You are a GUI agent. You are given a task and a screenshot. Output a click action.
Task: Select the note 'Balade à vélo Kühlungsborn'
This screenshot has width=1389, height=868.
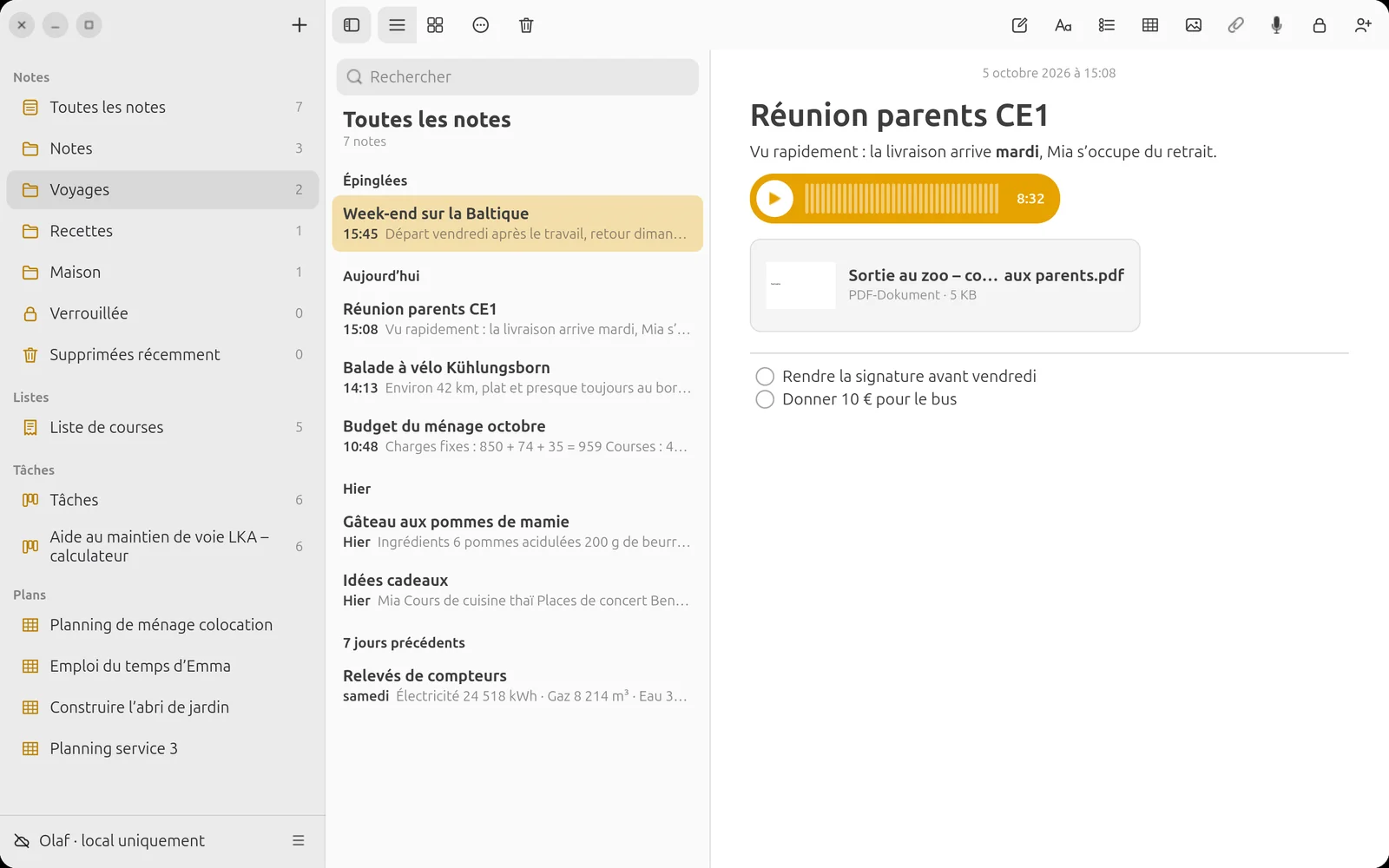point(517,378)
